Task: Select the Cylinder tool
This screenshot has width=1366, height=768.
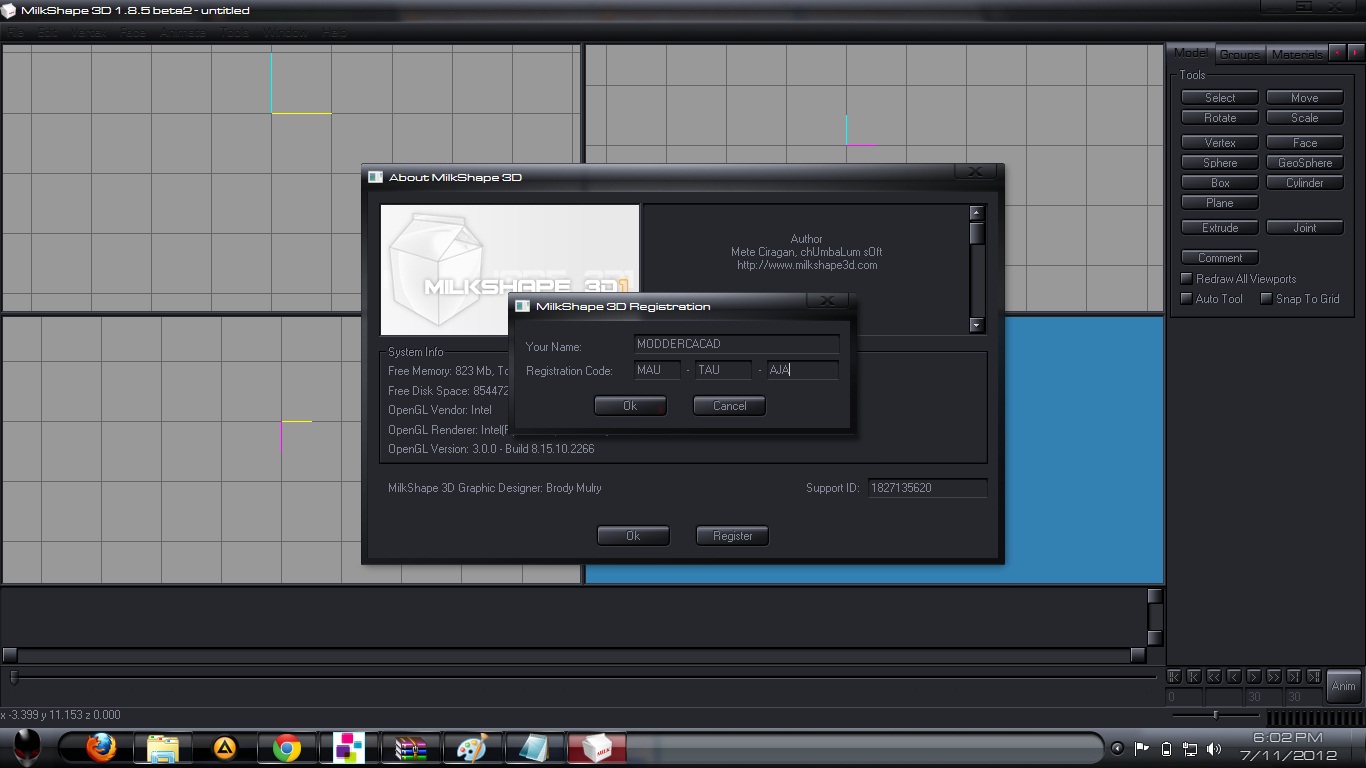Action: 1305,183
